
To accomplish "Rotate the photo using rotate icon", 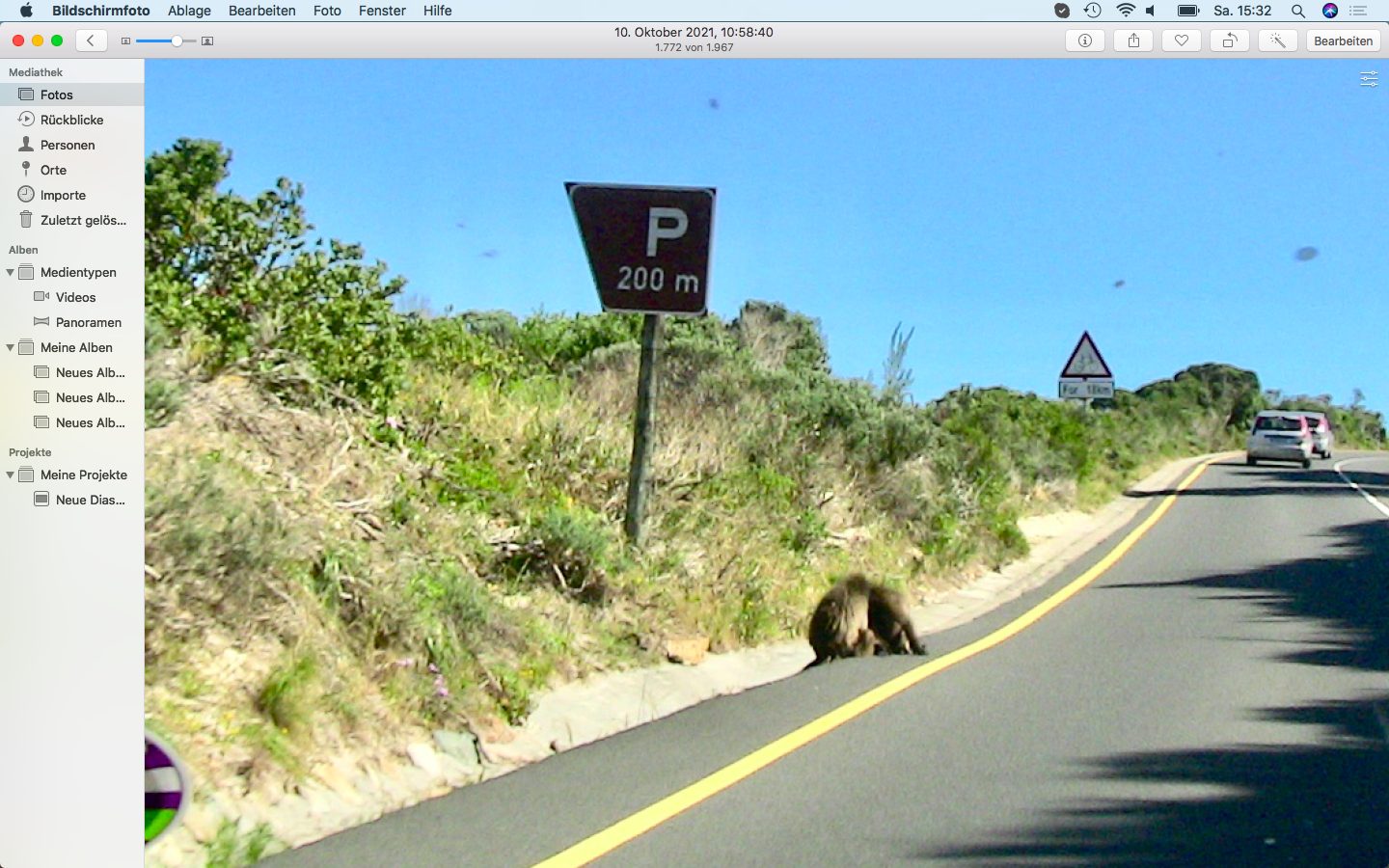I will coord(1230,41).
